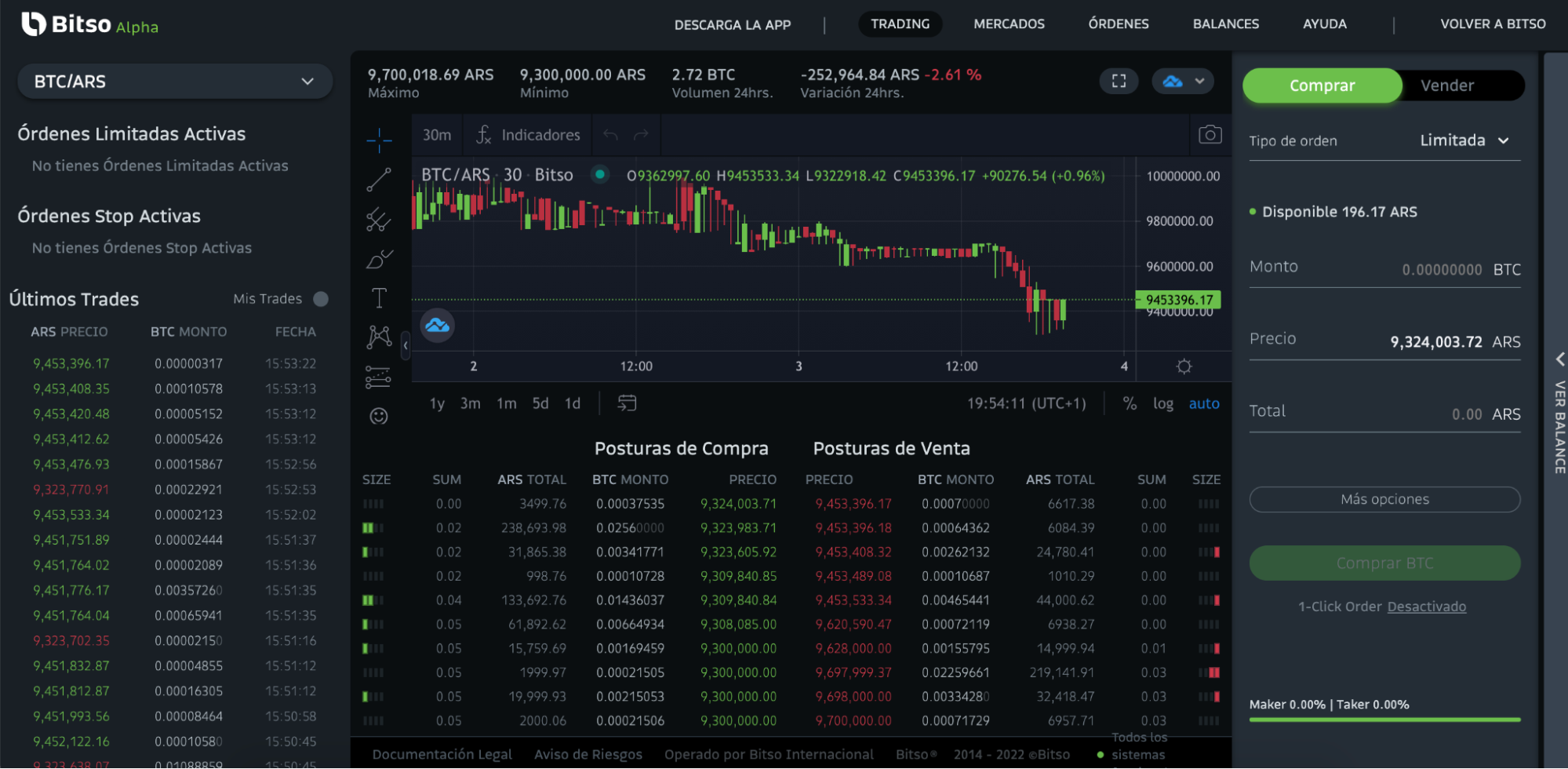Open Indicadores from the chart toolbar
Image resolution: width=1568 pixels, height=769 pixels.
point(528,135)
